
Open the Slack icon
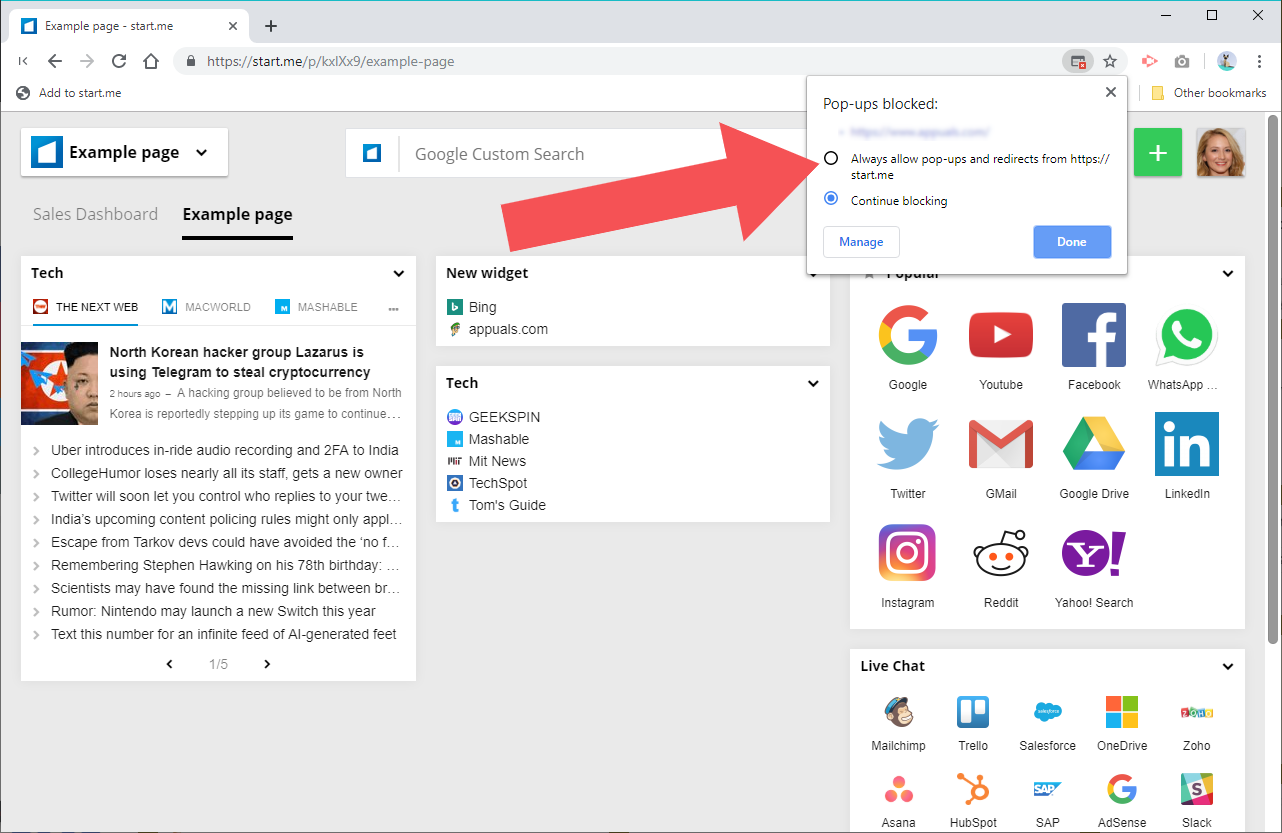tap(1197, 789)
